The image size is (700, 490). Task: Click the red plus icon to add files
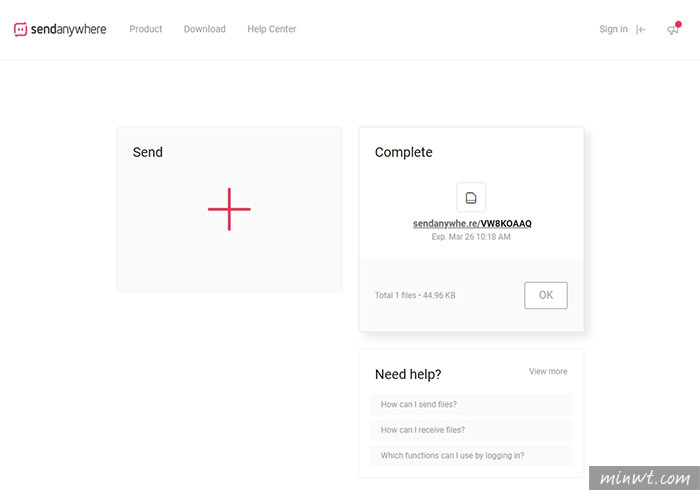(x=229, y=209)
